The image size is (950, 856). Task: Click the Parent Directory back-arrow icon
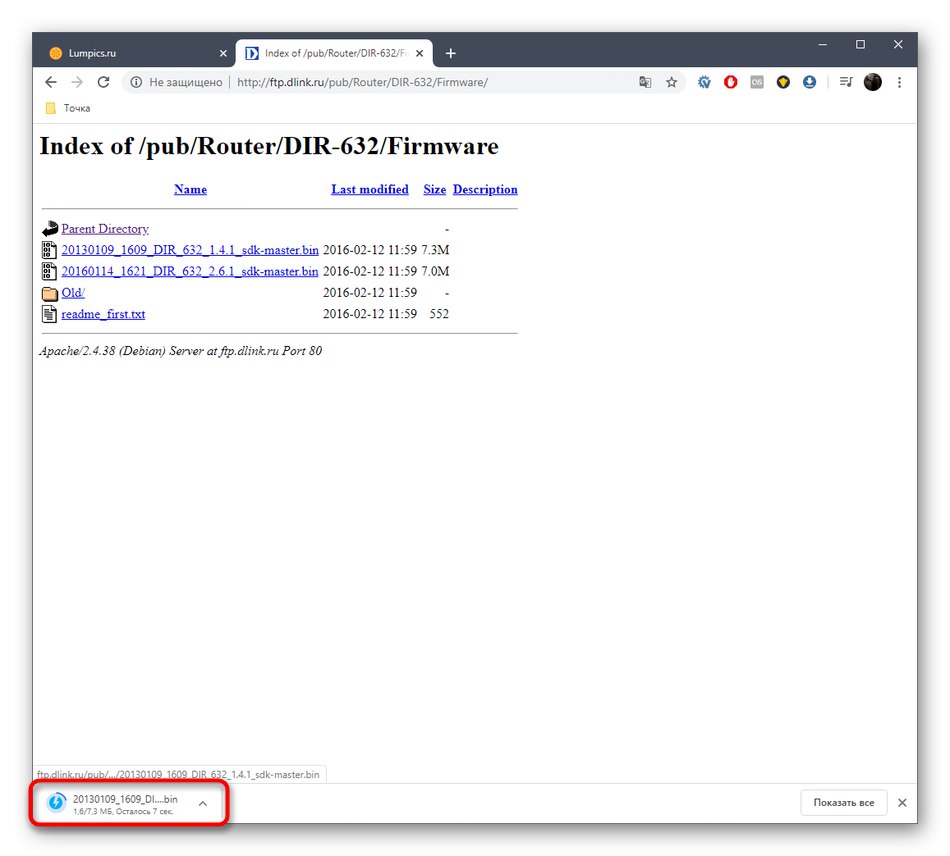50,229
